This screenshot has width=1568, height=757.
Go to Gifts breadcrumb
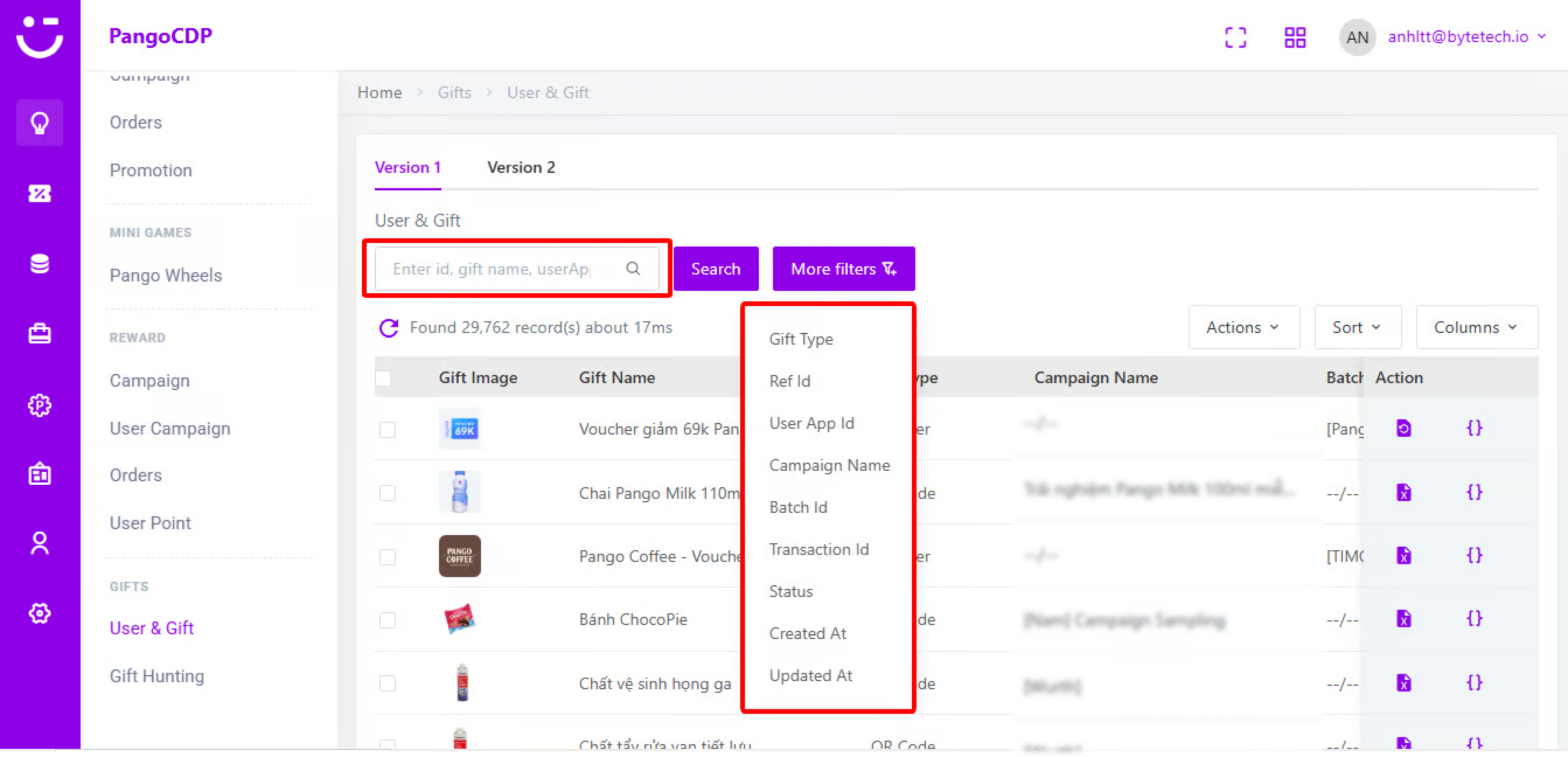pos(455,92)
